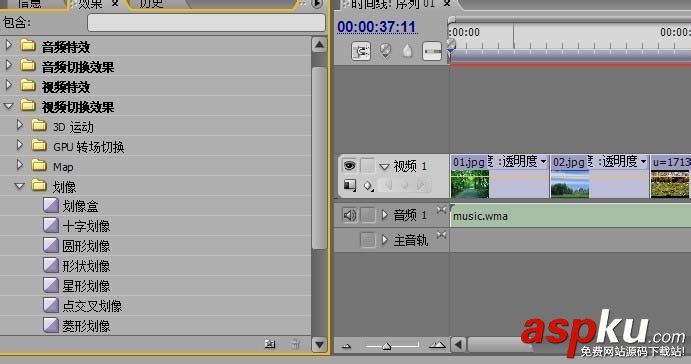The image size is (691, 364).
Task: Click zoom out icon on timeline
Action: click(347, 346)
